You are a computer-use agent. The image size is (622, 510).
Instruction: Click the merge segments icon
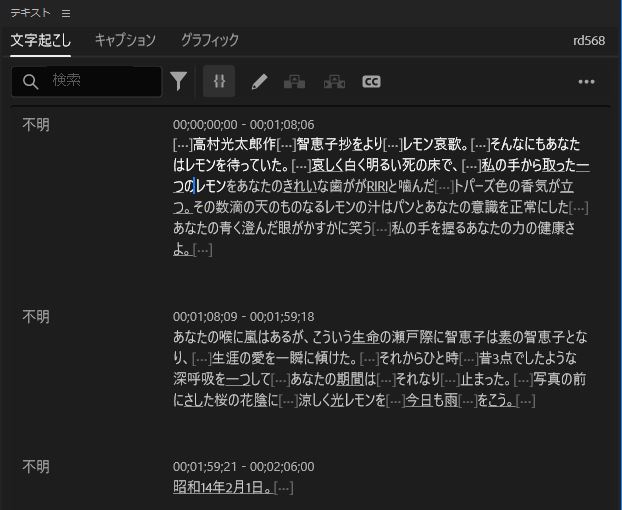[x=334, y=82]
